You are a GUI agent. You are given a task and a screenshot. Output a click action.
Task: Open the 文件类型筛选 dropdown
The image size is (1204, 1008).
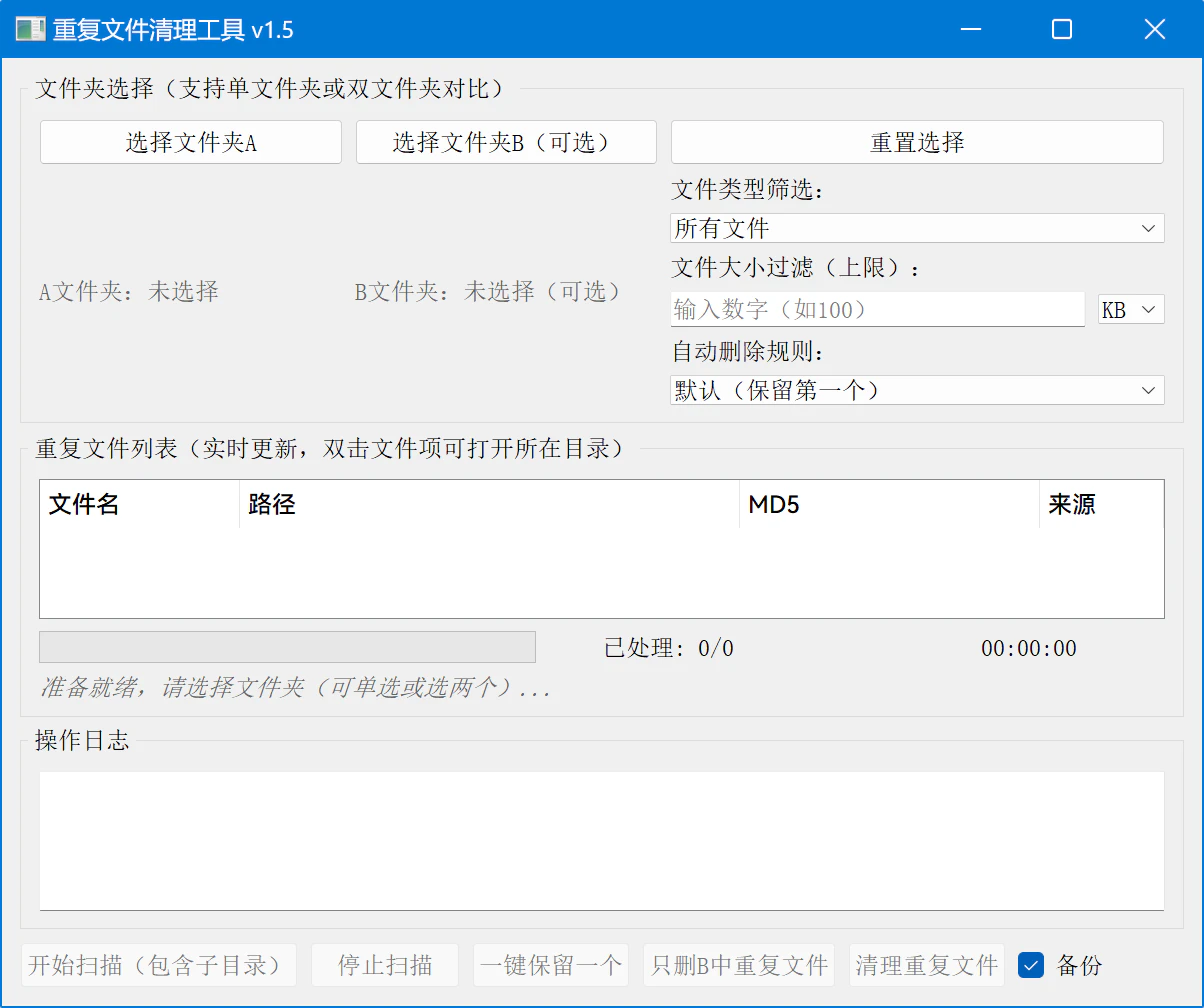pyautogui.click(x=916, y=228)
